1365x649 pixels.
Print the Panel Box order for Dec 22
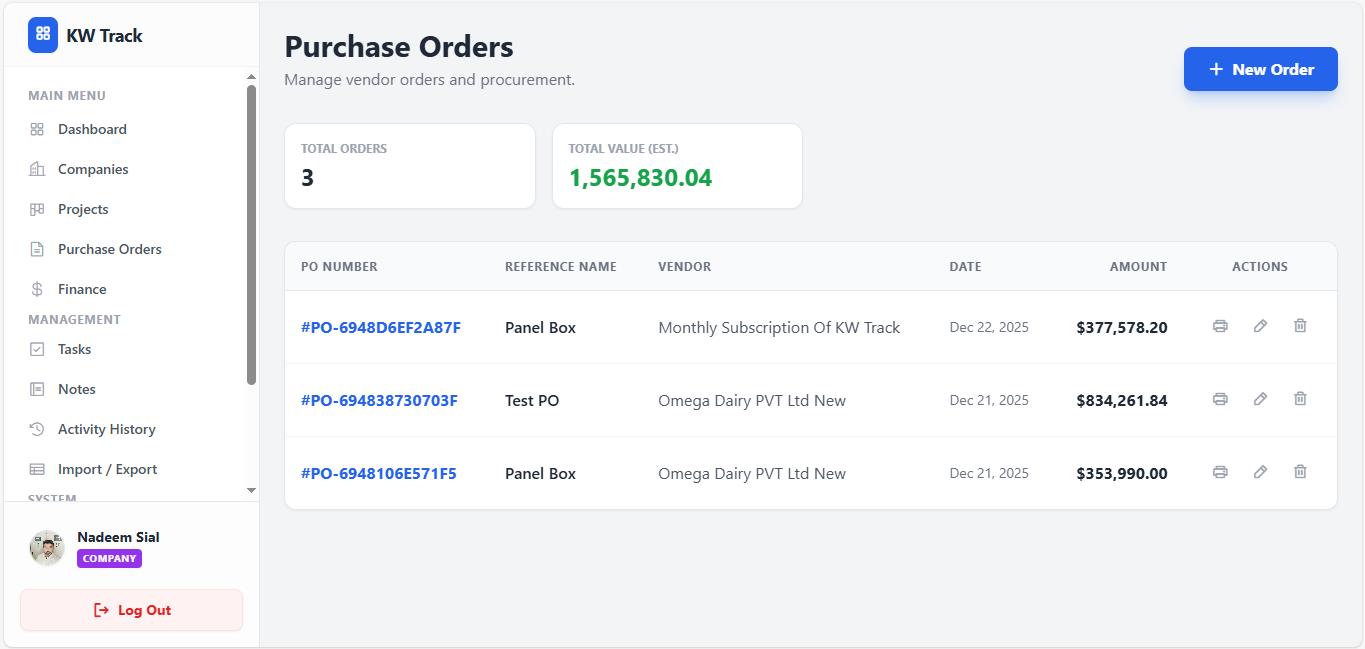[x=1220, y=326]
